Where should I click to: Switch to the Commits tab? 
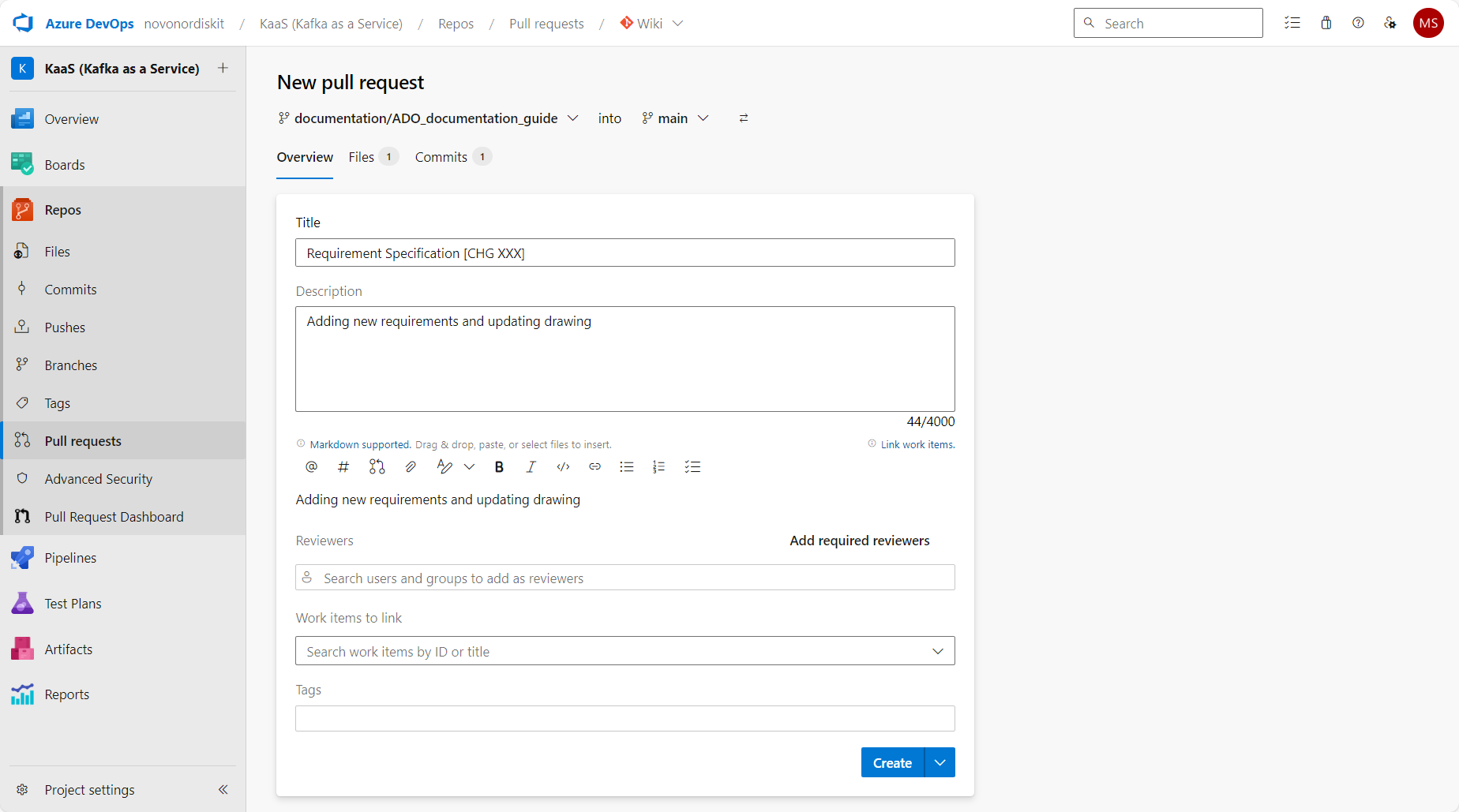(453, 156)
